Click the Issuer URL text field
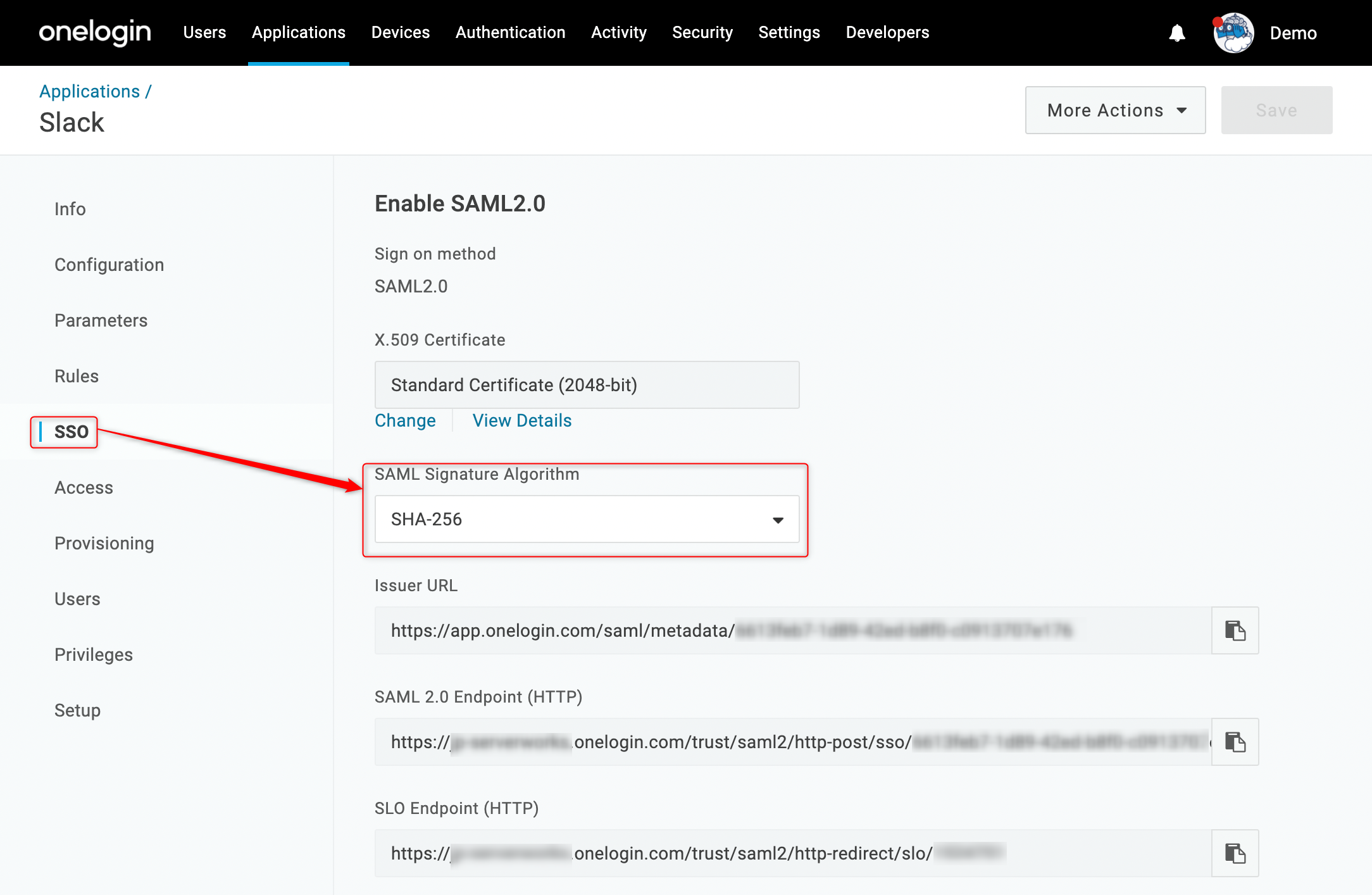This screenshot has width=1372, height=895. point(793,630)
